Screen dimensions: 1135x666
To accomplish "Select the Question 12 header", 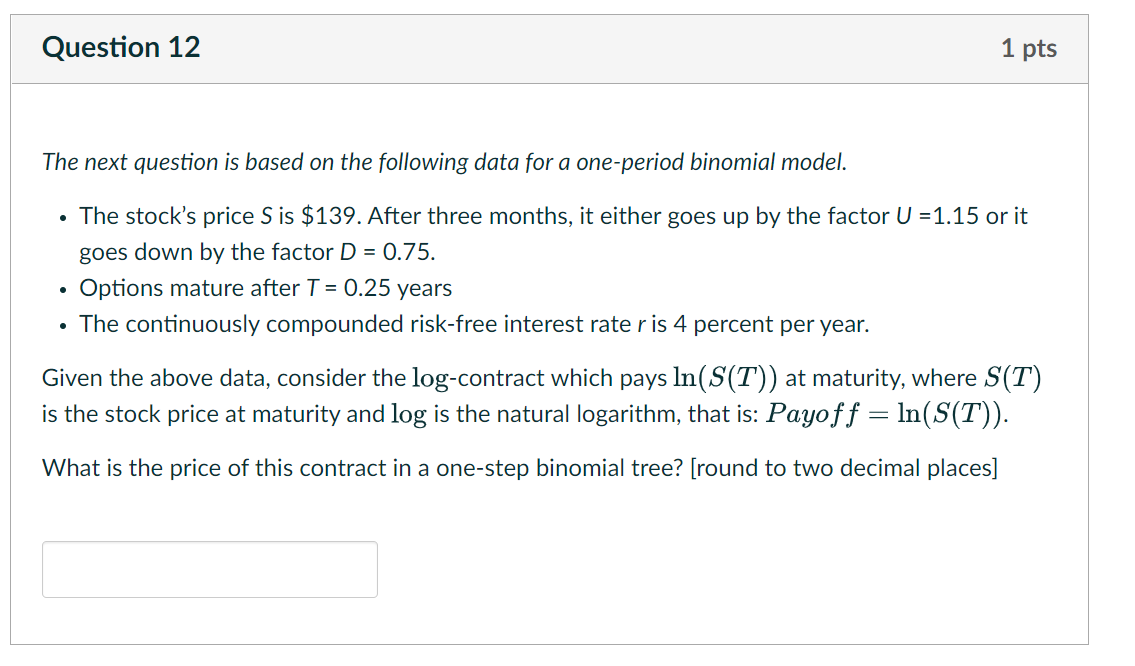I will tap(121, 47).
